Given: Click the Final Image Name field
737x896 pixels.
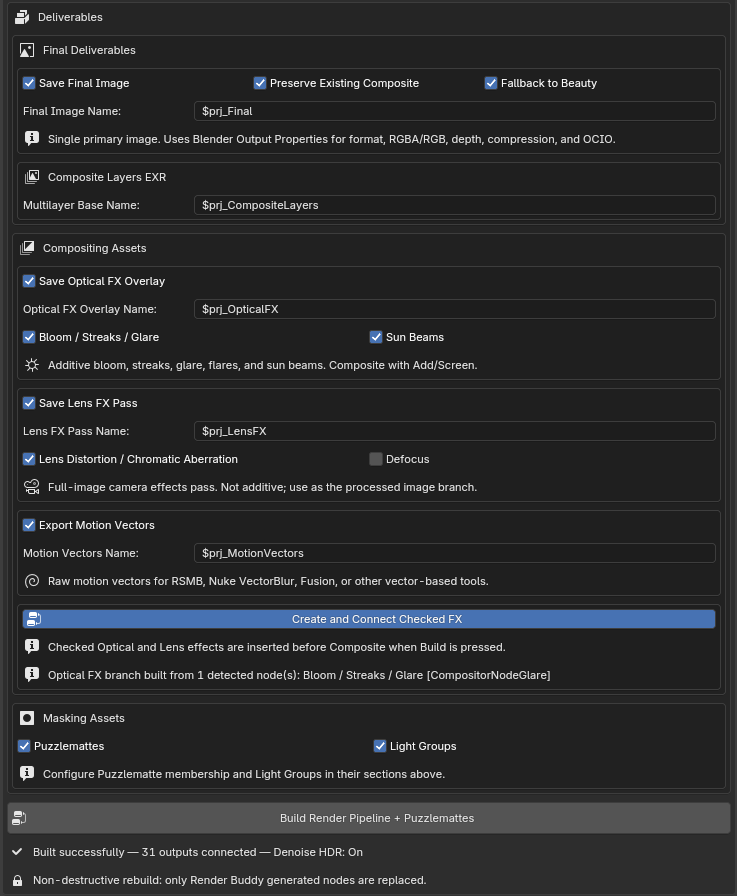Looking at the screenshot, I should click(x=455, y=111).
